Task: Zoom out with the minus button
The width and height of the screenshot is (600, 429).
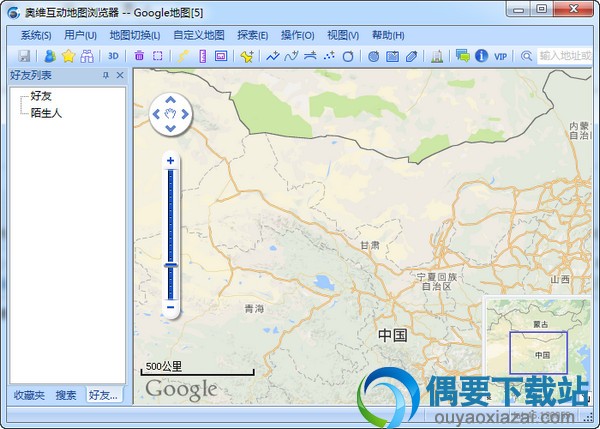Action: tap(171, 307)
